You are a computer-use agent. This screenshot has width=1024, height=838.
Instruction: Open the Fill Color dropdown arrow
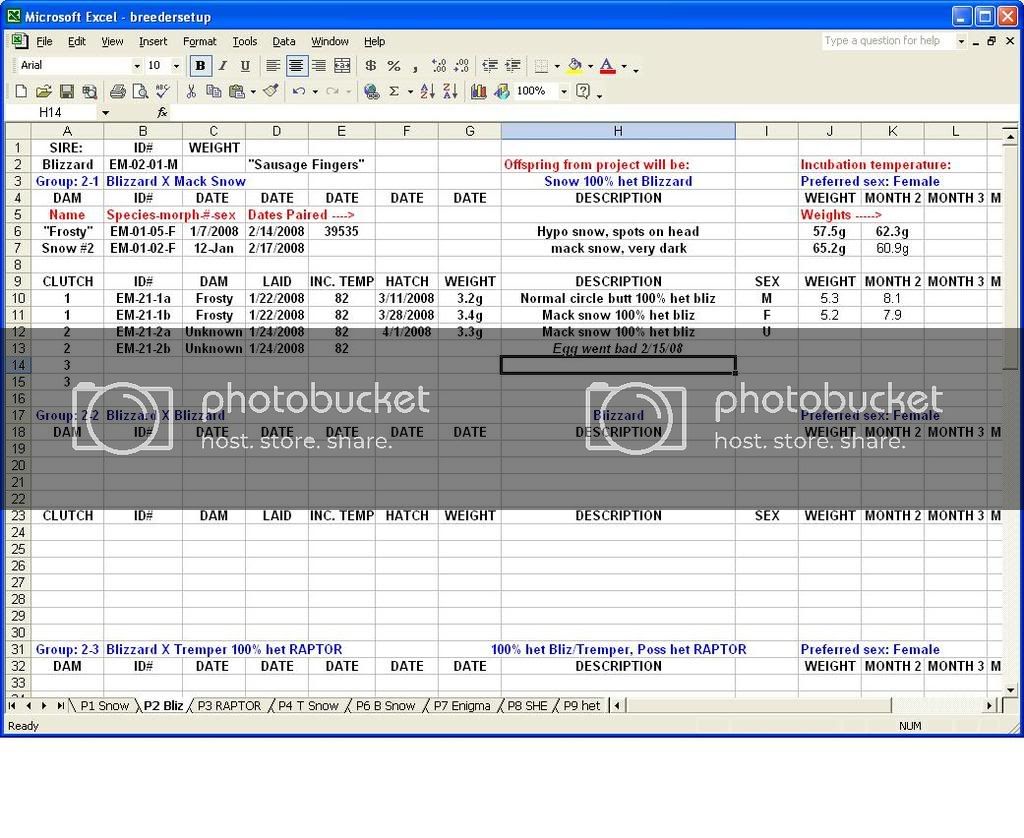(588, 66)
